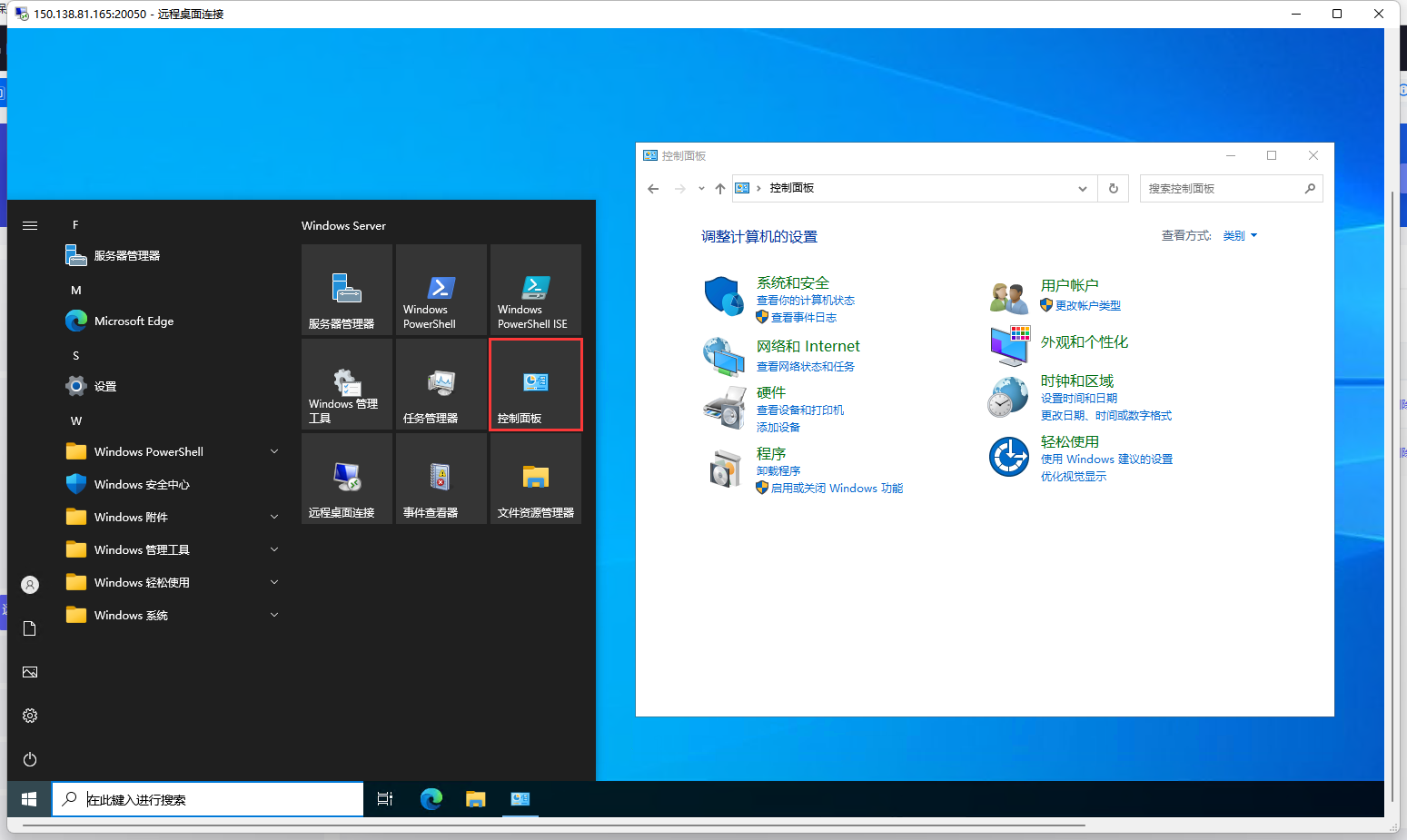Click the 程序 icon in Control Panel

coord(725,469)
